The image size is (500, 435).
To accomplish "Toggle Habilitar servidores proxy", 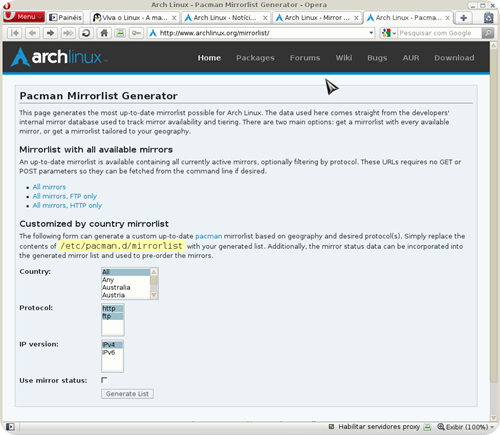I will click(375, 427).
